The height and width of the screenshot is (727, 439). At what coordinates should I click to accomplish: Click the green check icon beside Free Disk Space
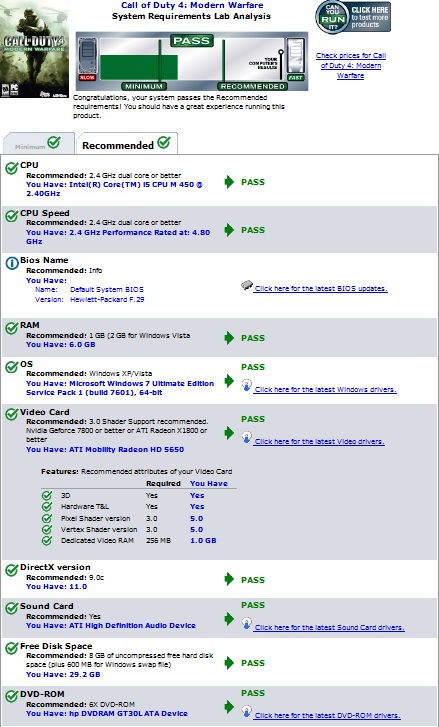pos(12,649)
